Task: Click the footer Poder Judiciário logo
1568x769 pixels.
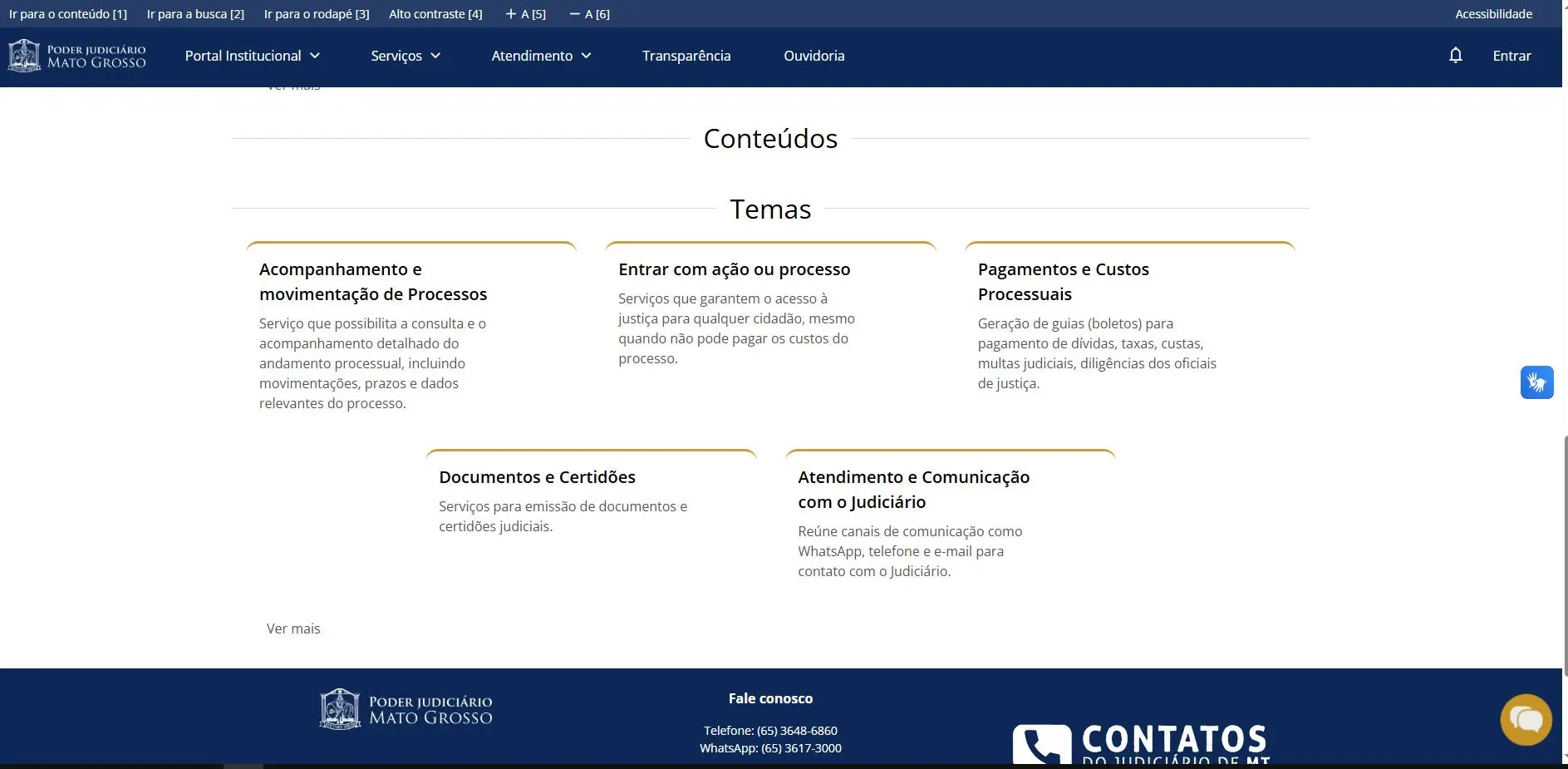Action: click(406, 710)
